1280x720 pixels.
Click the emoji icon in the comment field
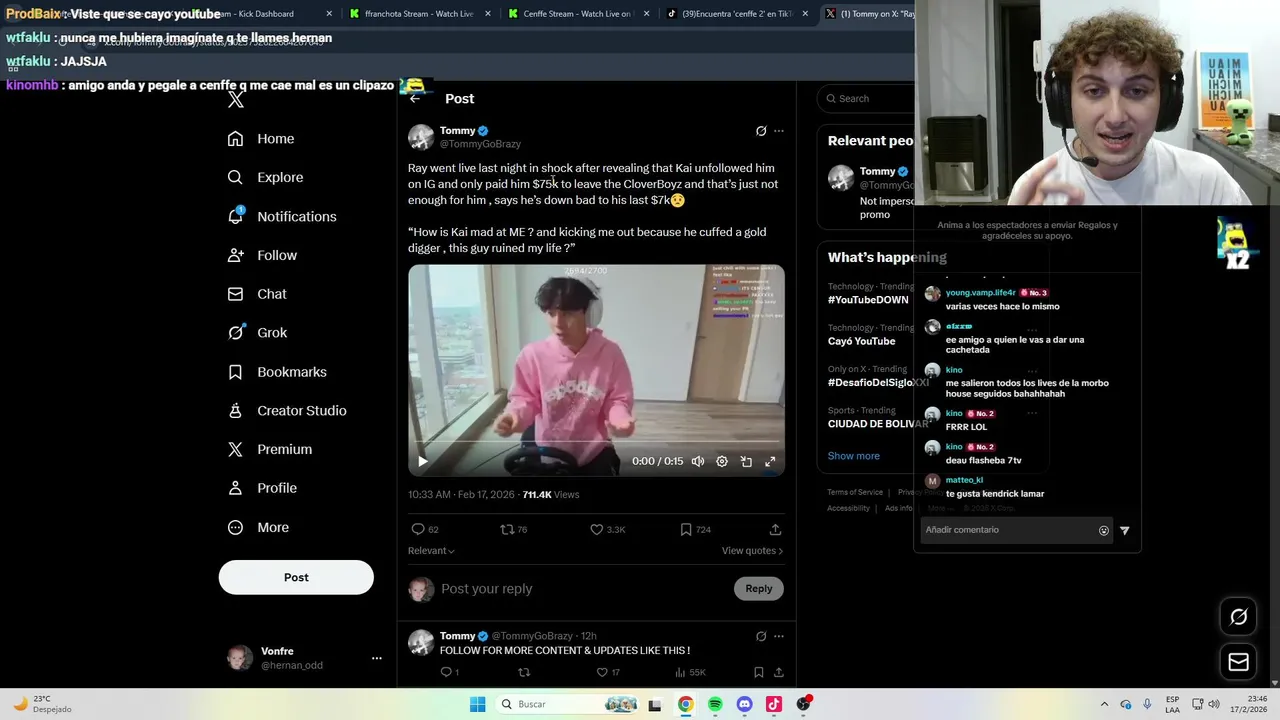pyautogui.click(x=1104, y=531)
